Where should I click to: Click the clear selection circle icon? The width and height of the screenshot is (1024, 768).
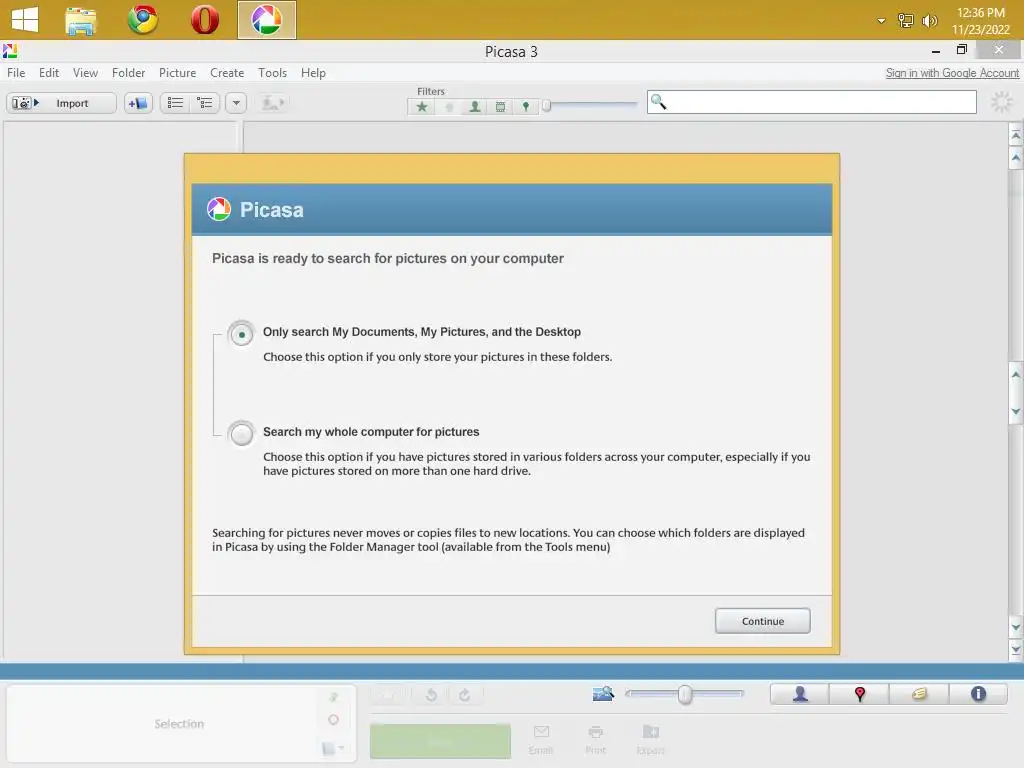click(334, 720)
